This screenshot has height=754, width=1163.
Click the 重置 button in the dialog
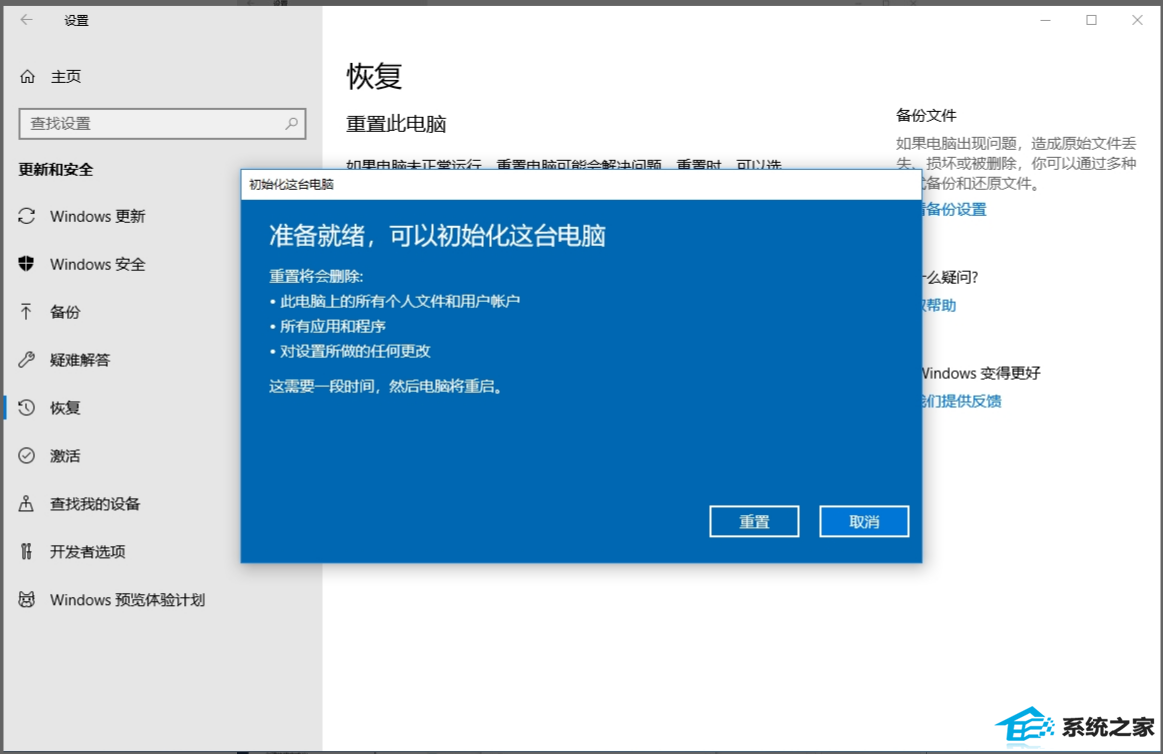click(x=754, y=521)
